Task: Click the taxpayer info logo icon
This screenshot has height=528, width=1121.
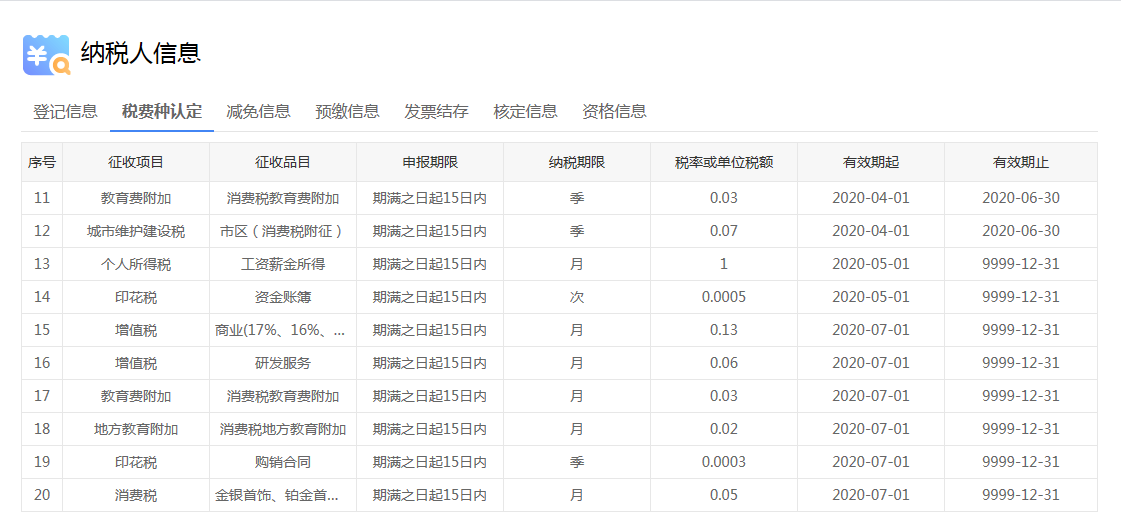Action: tap(46, 55)
